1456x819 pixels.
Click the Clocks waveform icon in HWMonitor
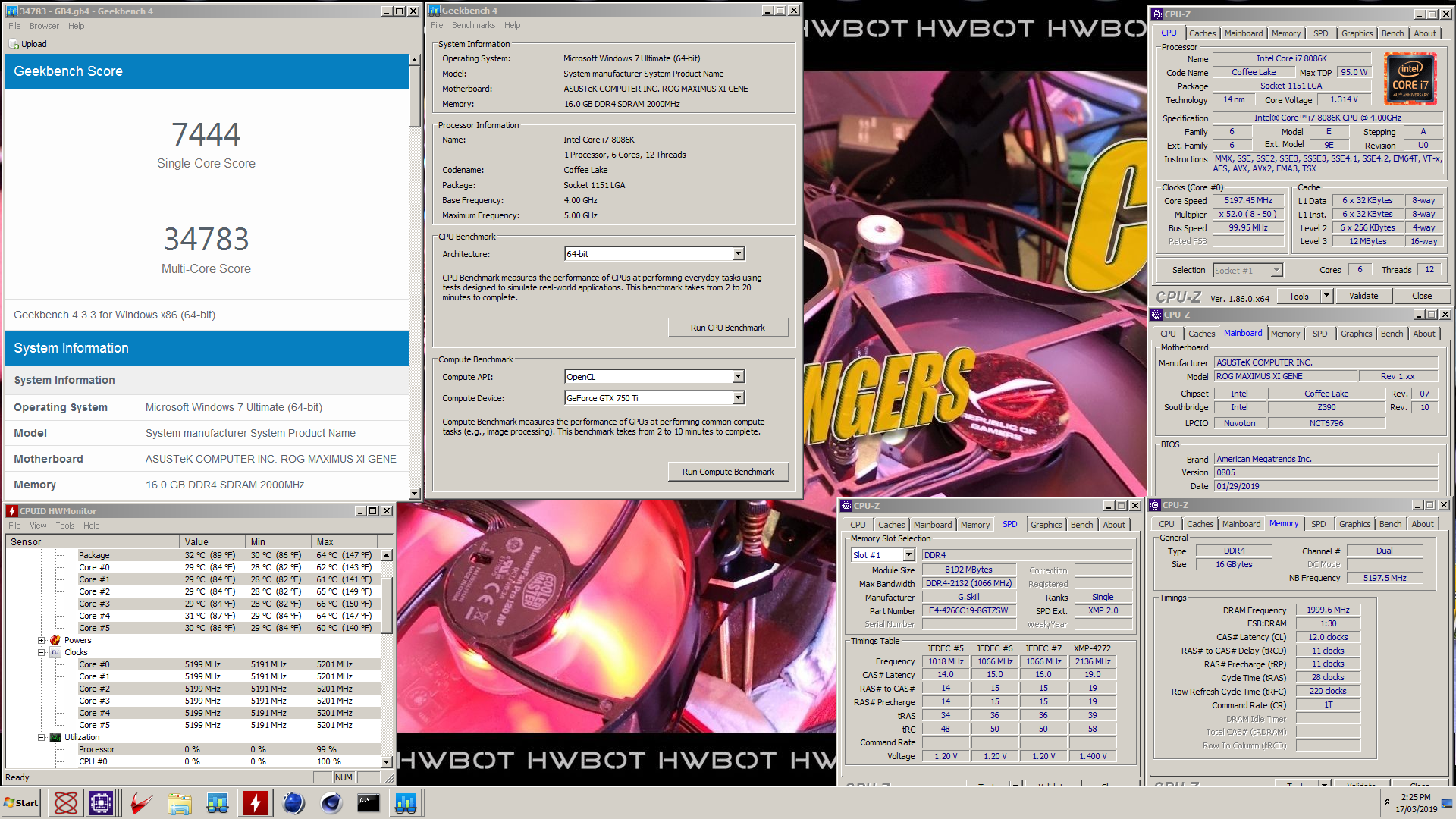tap(55, 652)
